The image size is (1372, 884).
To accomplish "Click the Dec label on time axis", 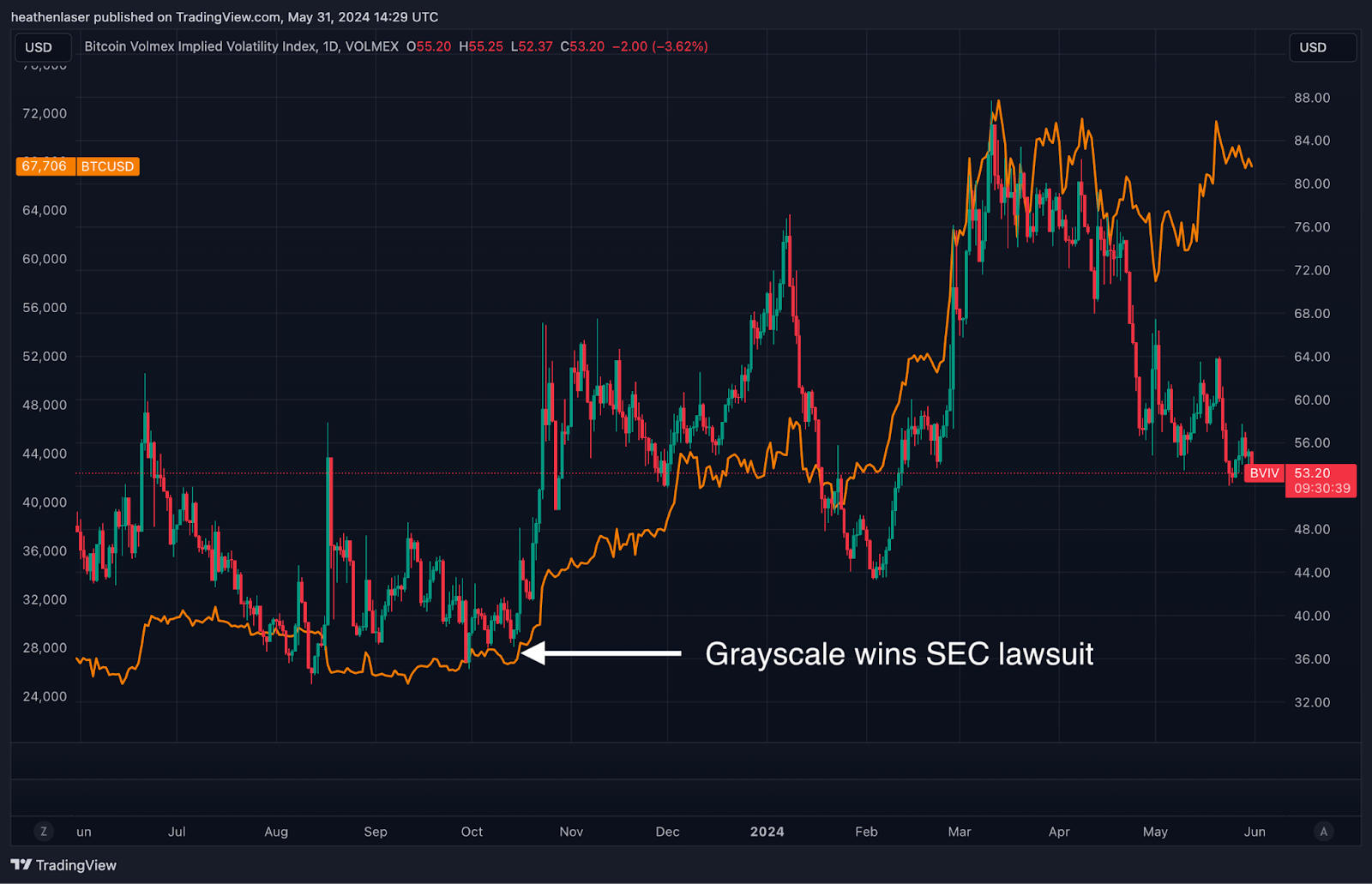I will 667,832.
